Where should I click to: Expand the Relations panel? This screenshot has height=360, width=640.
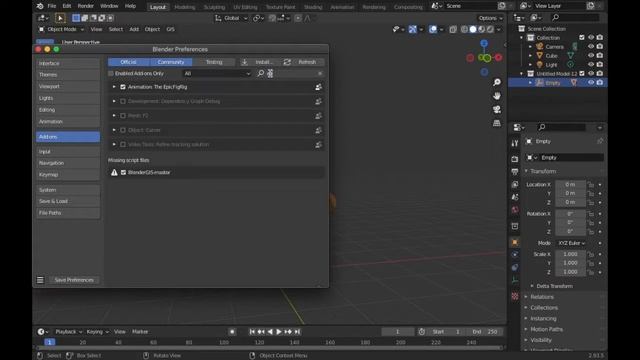click(542, 297)
